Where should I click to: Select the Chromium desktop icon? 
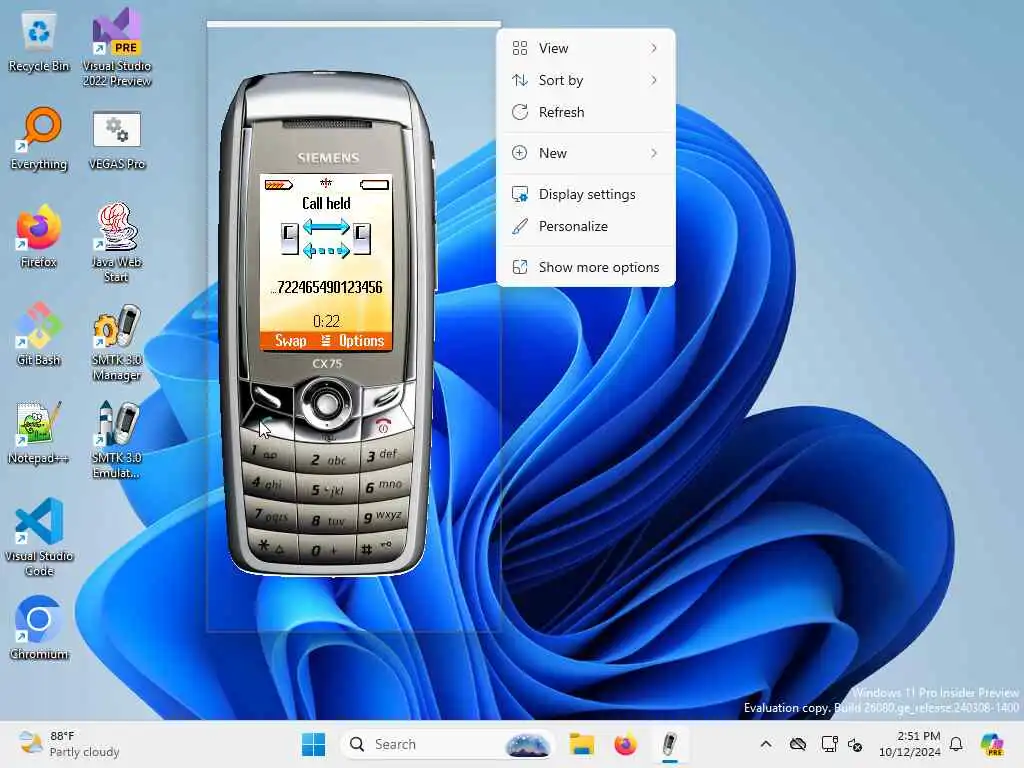(x=39, y=627)
